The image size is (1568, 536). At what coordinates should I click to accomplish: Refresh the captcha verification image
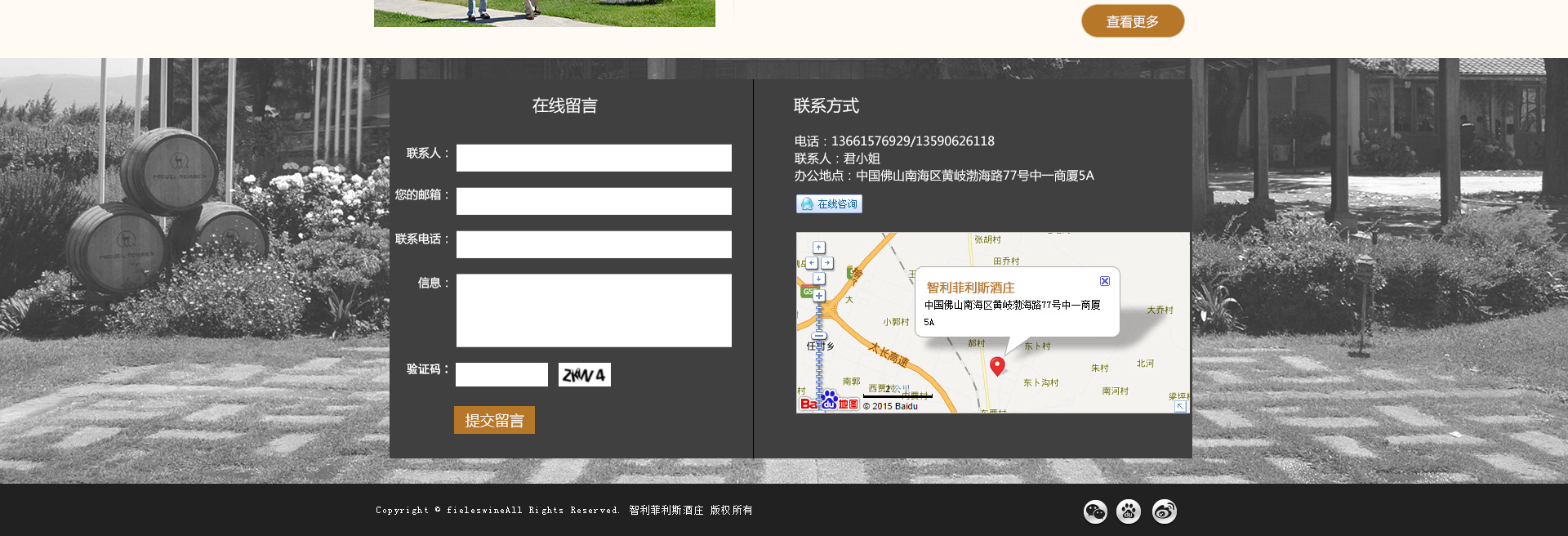pyautogui.click(x=584, y=375)
